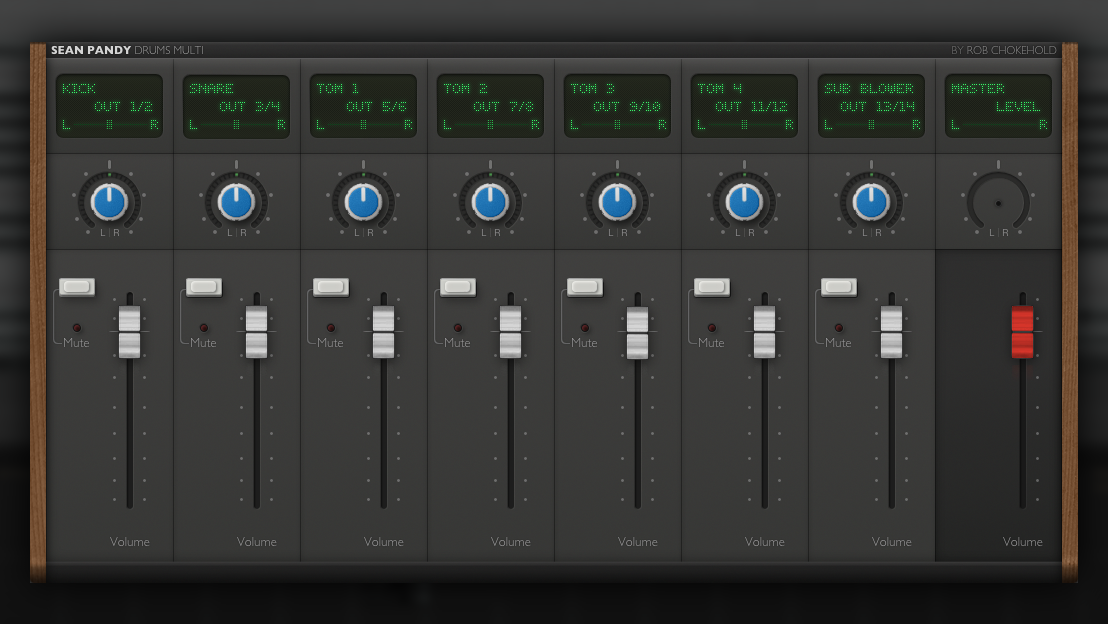Click the Tom 1 pan knob

pyautogui.click(x=363, y=202)
